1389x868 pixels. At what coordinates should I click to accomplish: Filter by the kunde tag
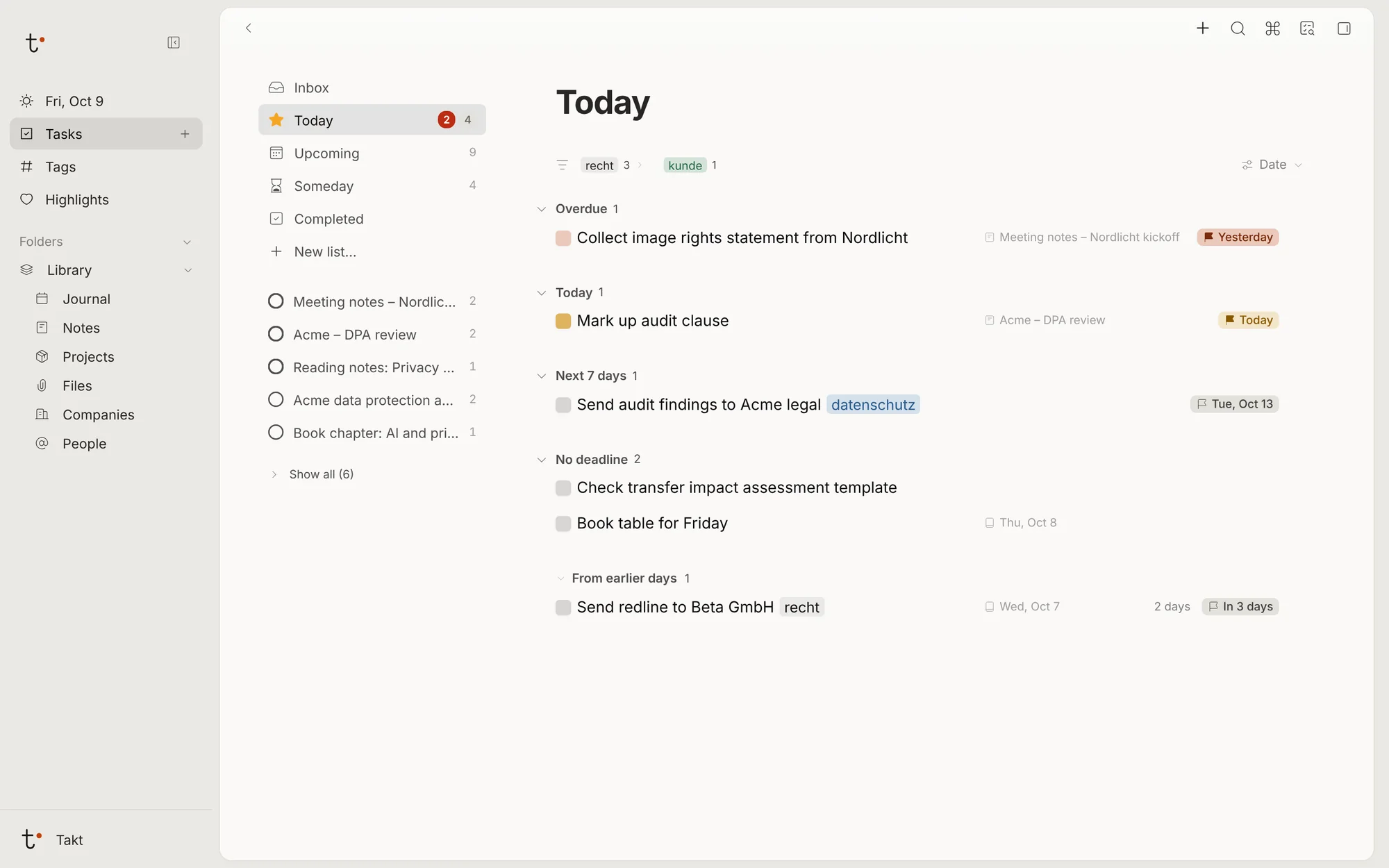pyautogui.click(x=685, y=165)
